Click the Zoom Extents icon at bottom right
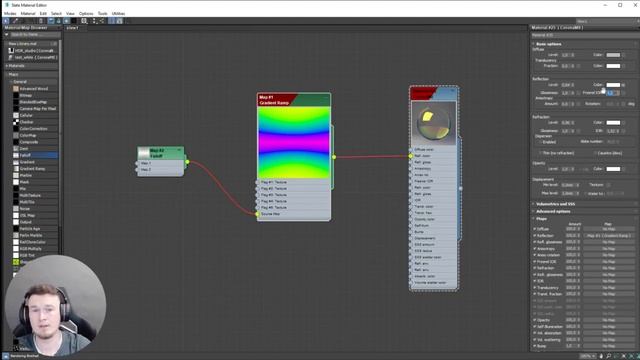This screenshot has height=360, width=640. 624,356
